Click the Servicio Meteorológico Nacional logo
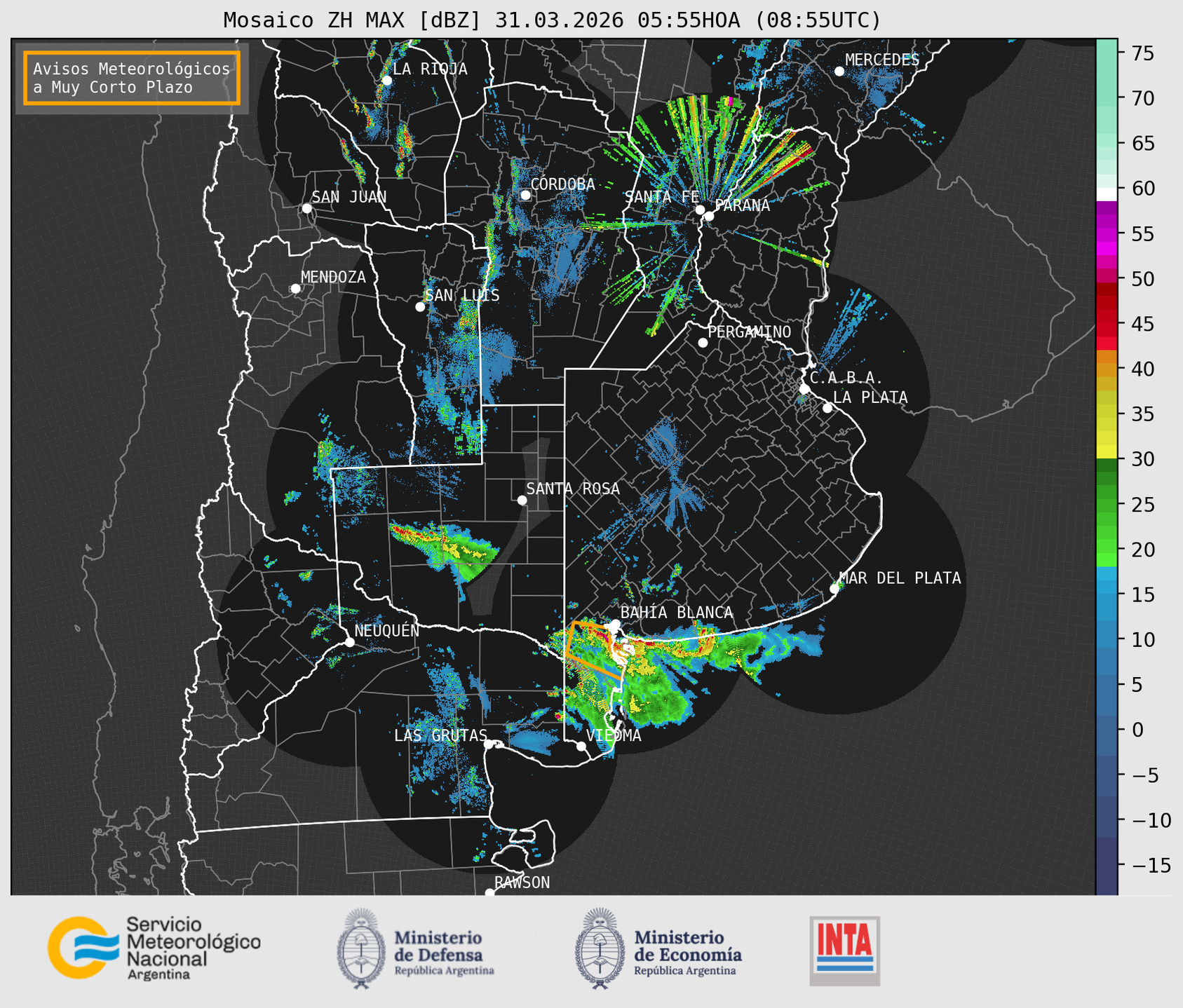This screenshot has width=1183, height=1008. click(x=154, y=948)
